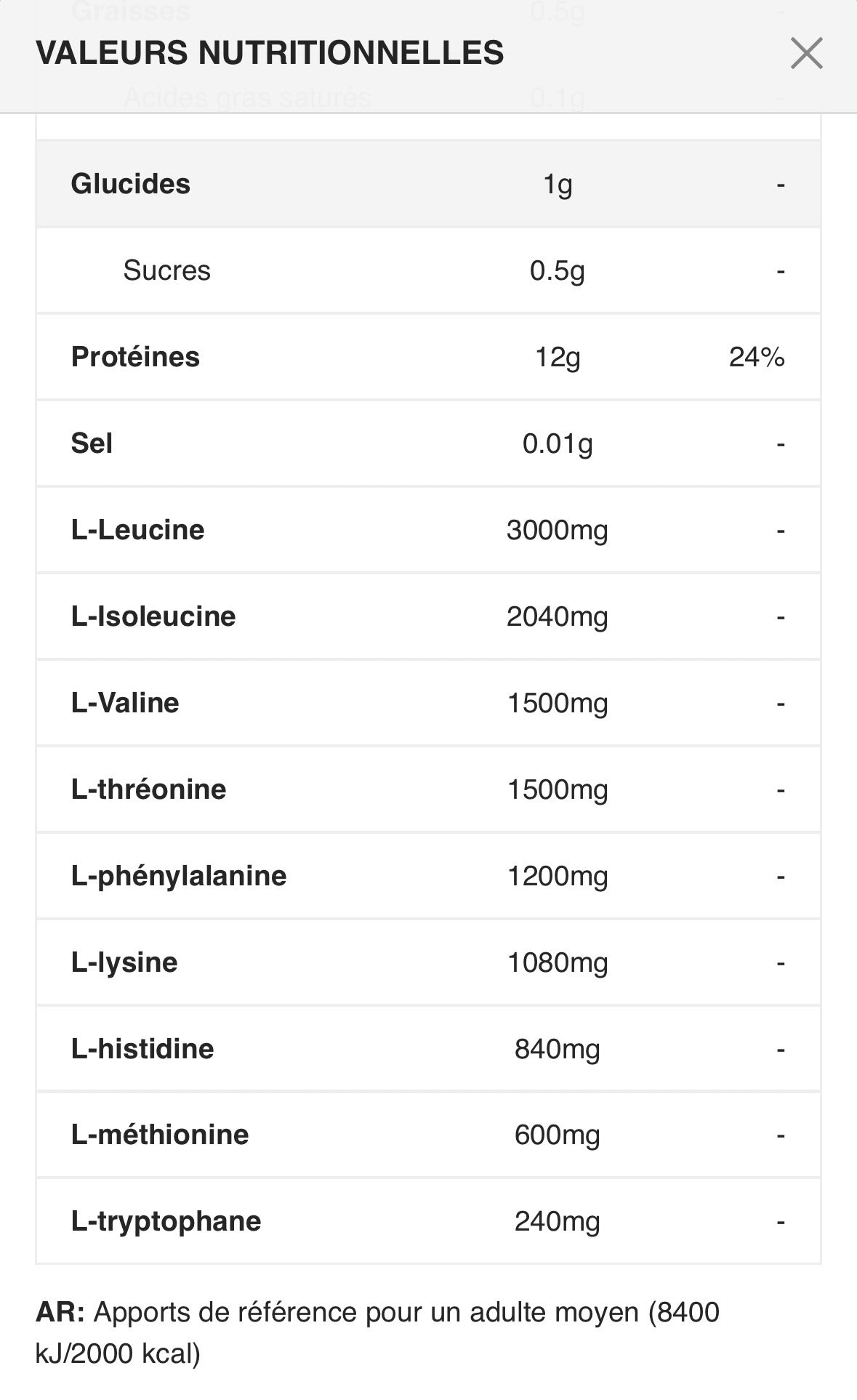This screenshot has width=857, height=1400.
Task: Click the Sucres row label
Action: (x=166, y=270)
